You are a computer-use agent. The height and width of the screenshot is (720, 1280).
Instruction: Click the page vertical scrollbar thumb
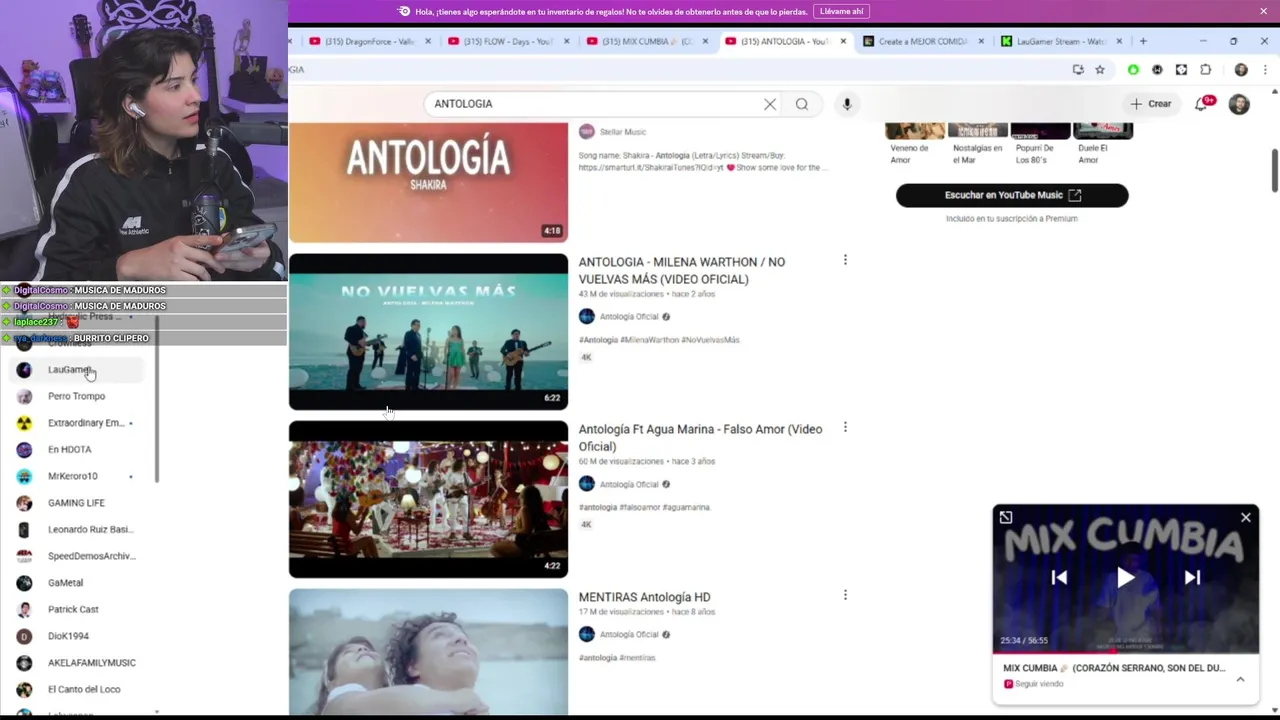tap(1275, 170)
